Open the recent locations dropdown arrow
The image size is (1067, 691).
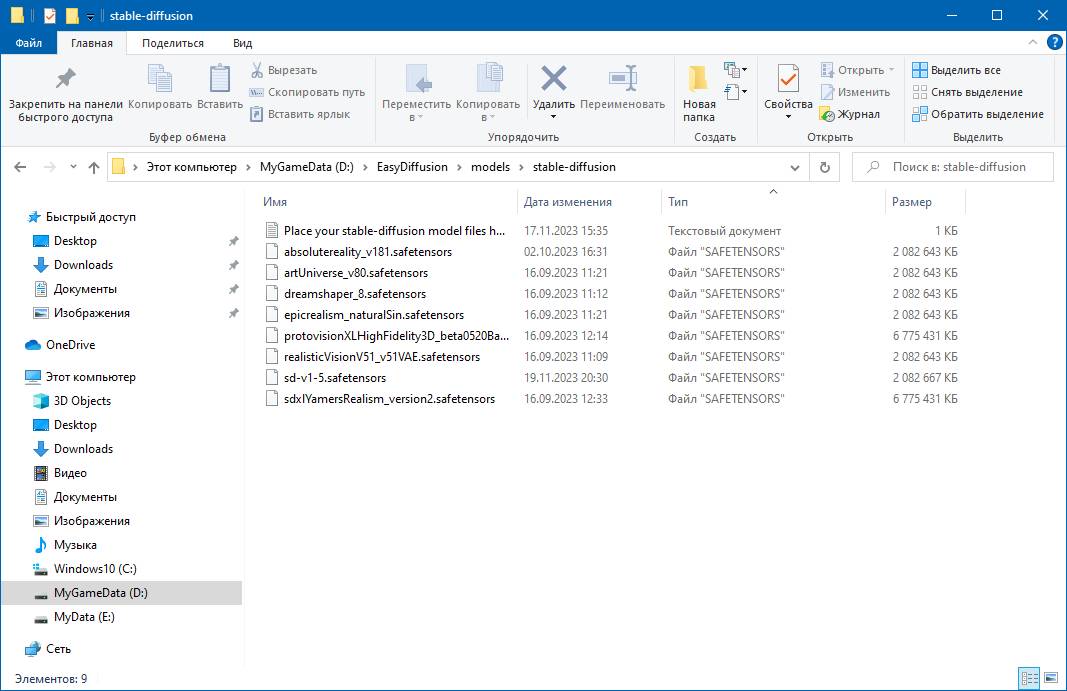[x=71, y=167]
